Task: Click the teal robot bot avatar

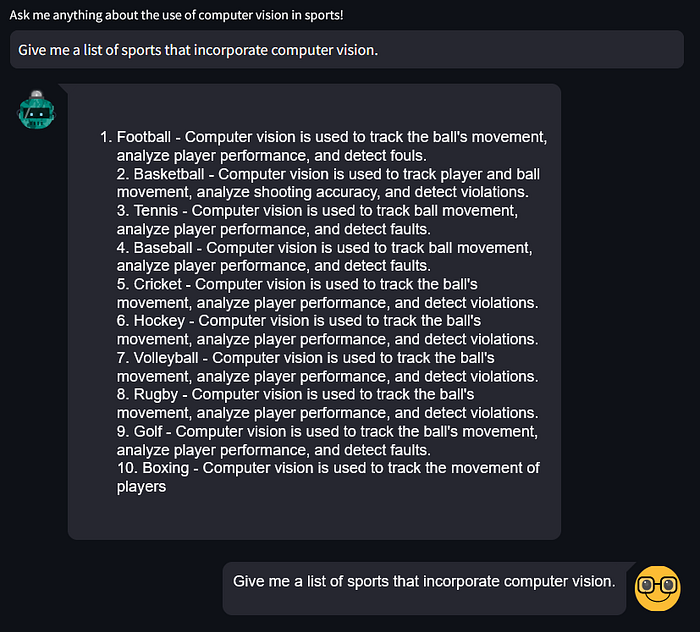Action: coord(37,110)
